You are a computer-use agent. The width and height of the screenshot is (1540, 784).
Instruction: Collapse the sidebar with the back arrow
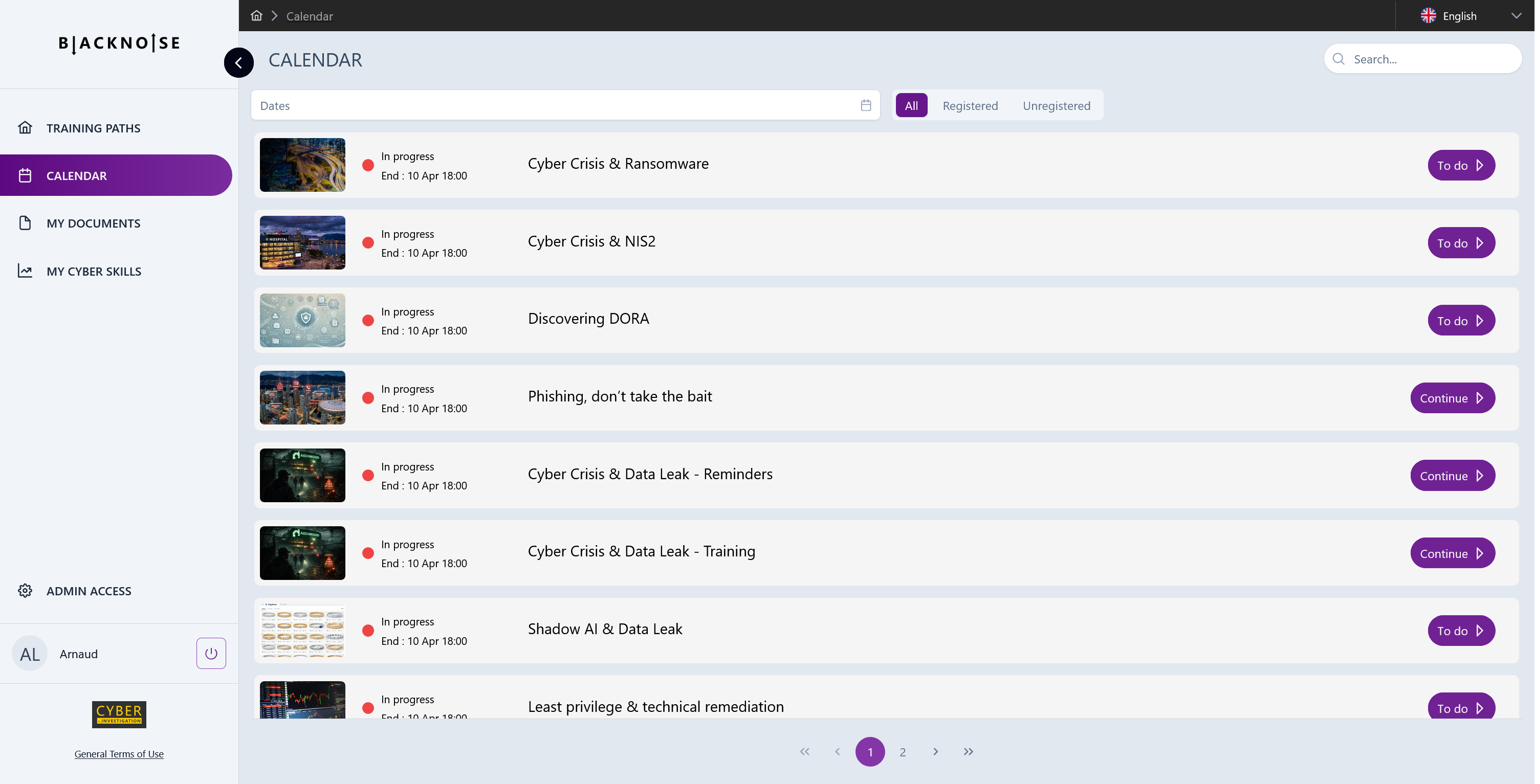tap(238, 63)
